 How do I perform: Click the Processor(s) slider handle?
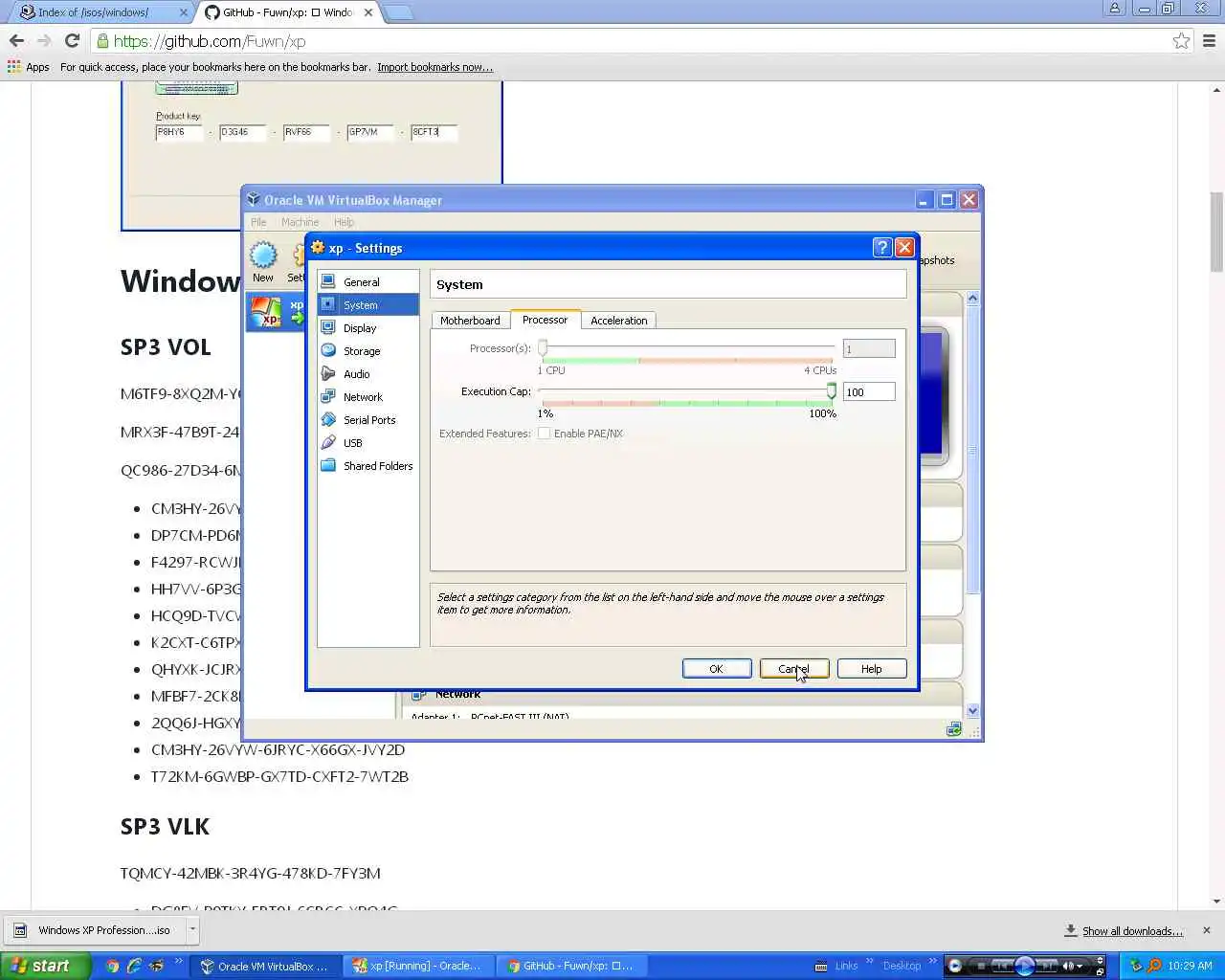point(543,348)
